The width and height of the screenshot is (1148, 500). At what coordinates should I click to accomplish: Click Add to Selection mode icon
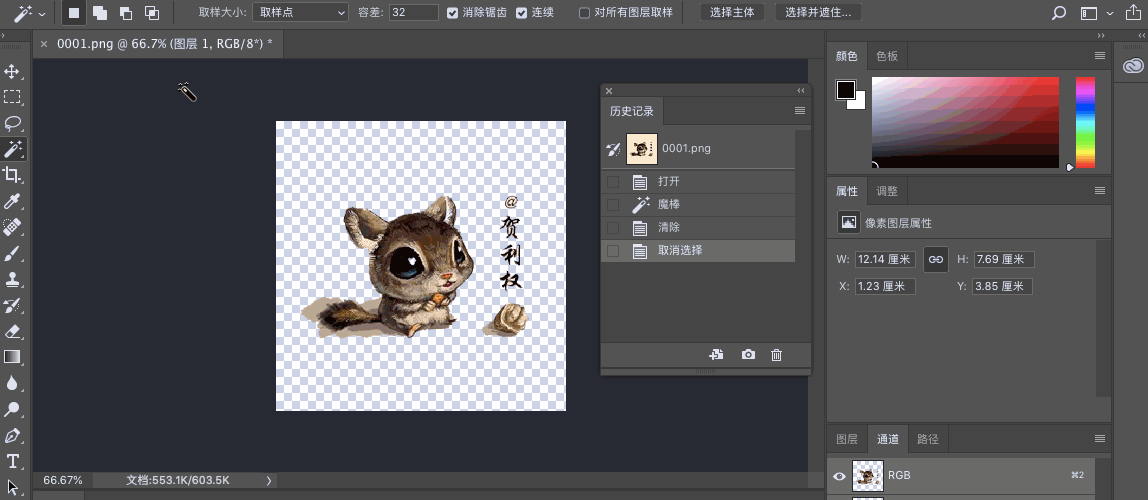100,12
